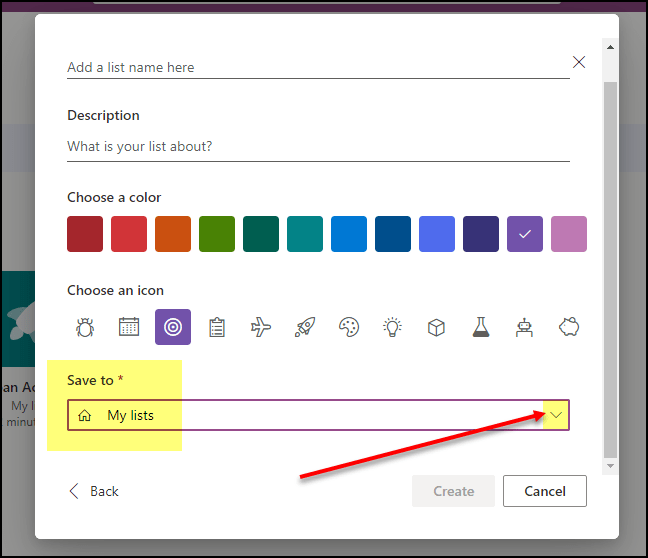Pick the green color swatch
This screenshot has width=648, height=558.
(x=217, y=234)
